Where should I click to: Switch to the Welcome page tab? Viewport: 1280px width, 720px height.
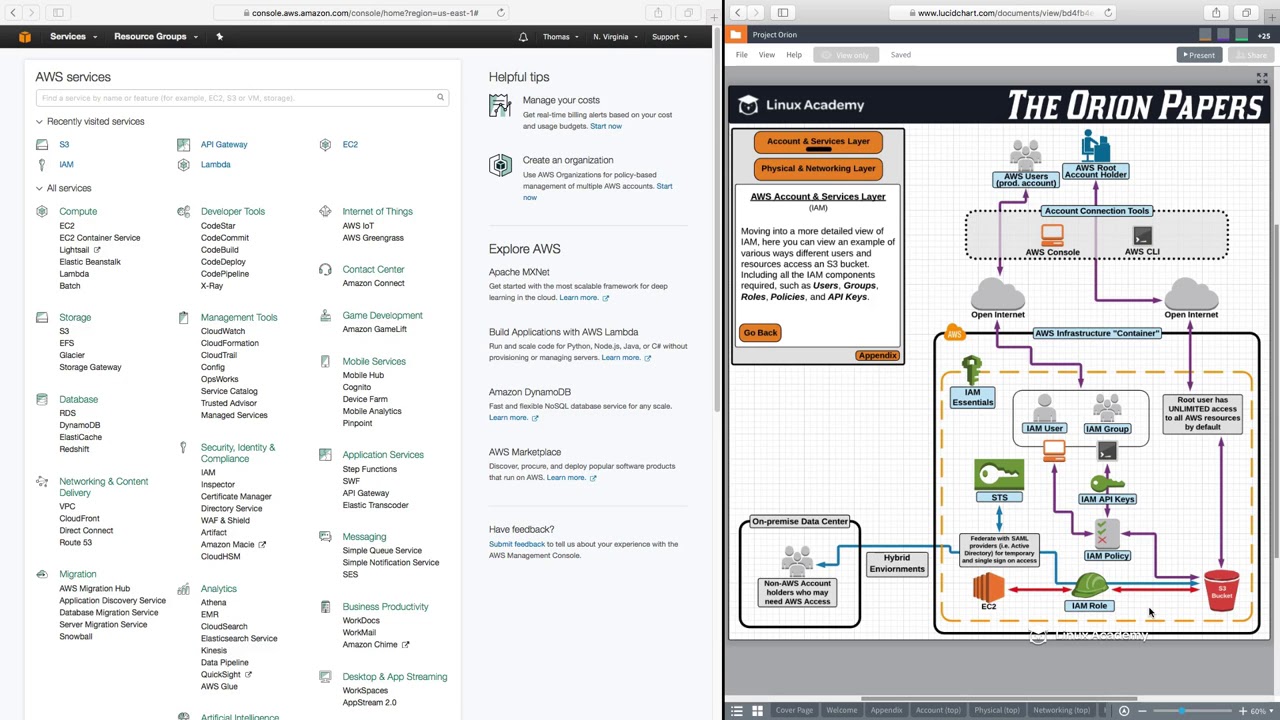(x=842, y=711)
